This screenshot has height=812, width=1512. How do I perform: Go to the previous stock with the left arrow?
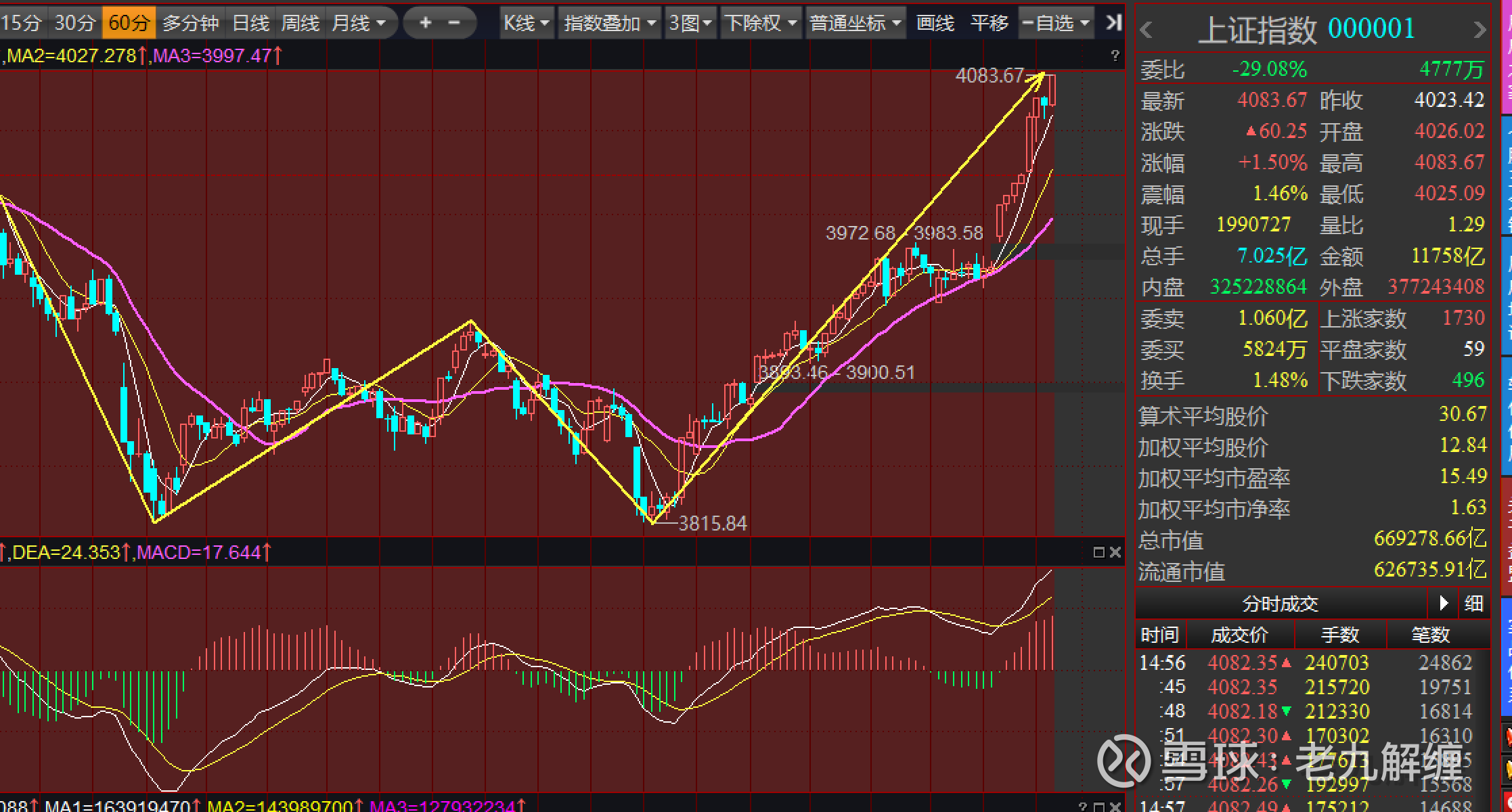(x=1146, y=30)
